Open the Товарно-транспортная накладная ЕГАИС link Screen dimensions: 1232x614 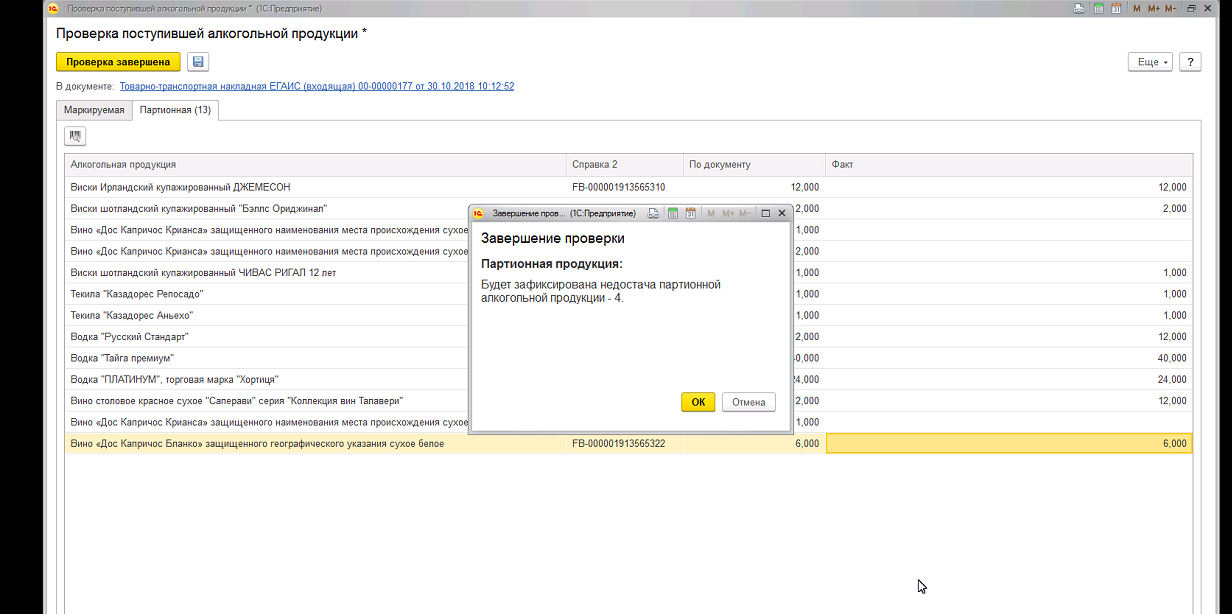point(316,87)
